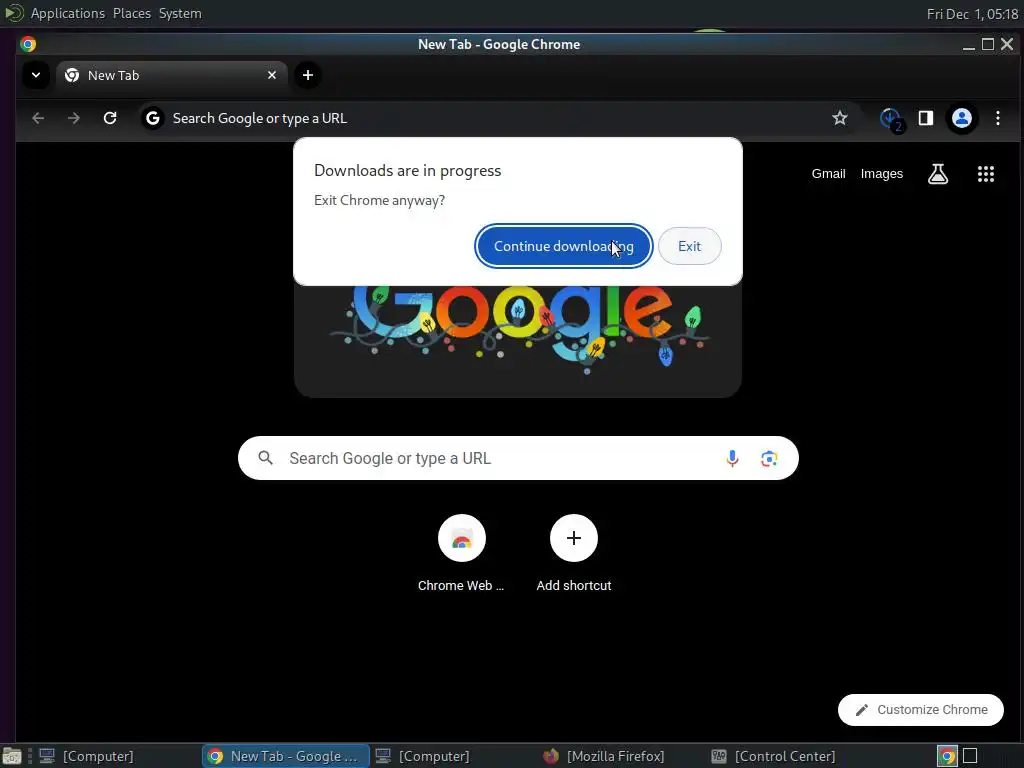Click the magnifier icon in search box
Image resolution: width=1024 pixels, height=768 pixels.
point(265,458)
